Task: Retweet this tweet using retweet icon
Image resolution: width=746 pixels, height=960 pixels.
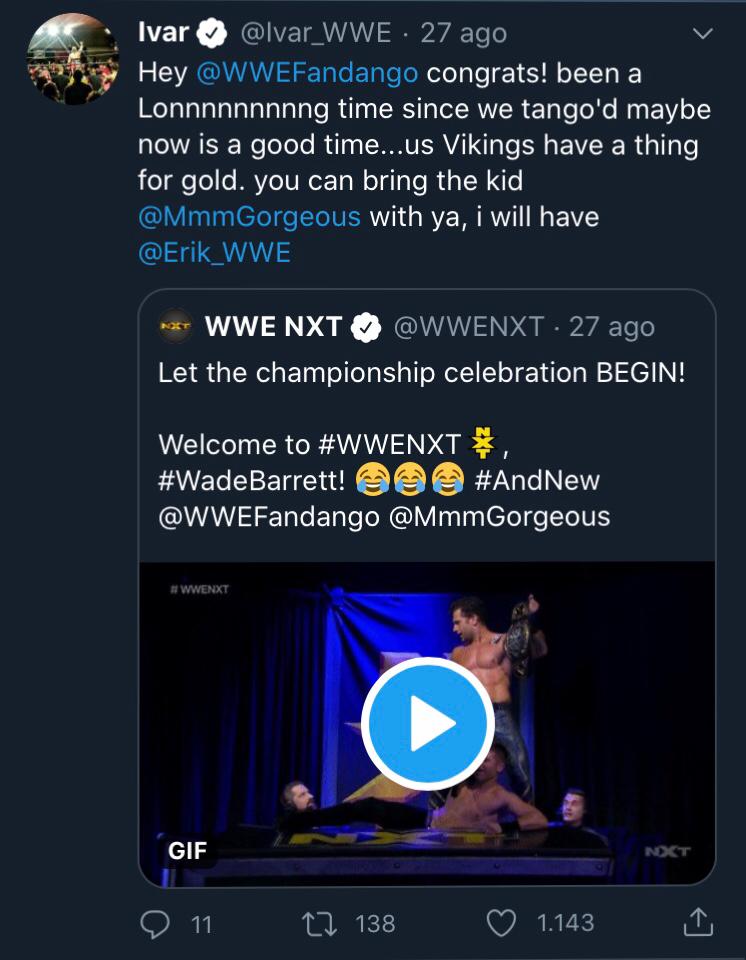Action: 321,922
